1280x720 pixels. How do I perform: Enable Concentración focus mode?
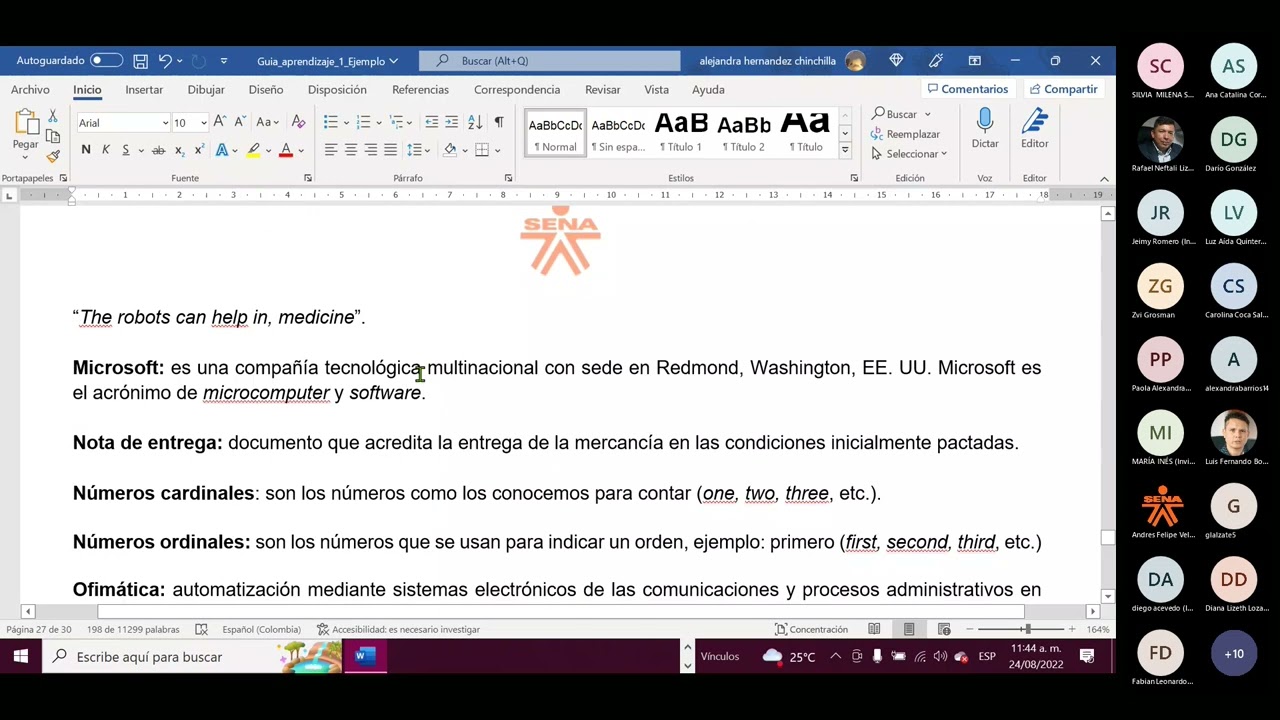pyautogui.click(x=811, y=629)
